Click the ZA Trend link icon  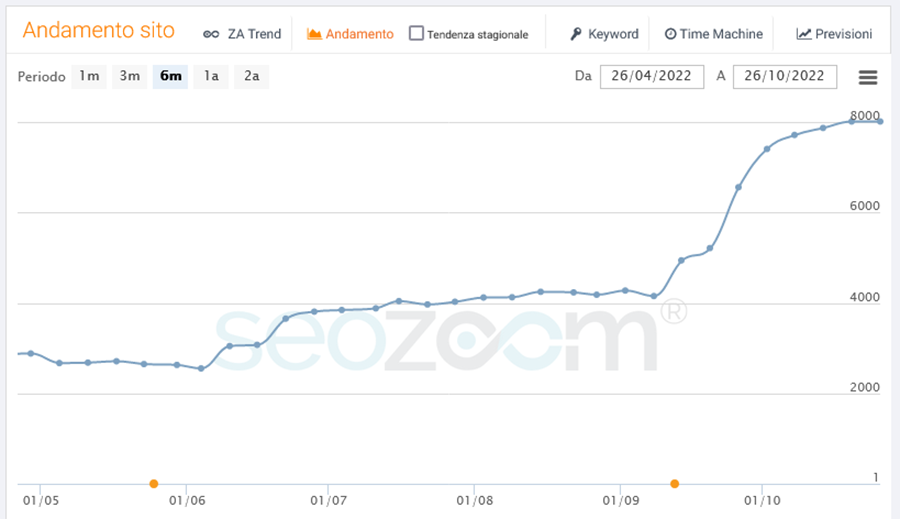point(210,34)
